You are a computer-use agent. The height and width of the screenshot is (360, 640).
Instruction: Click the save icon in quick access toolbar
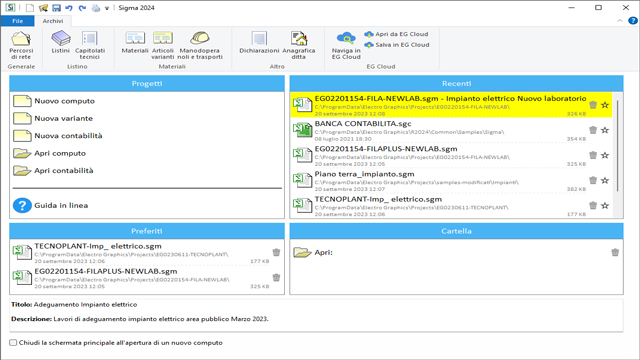56,8
